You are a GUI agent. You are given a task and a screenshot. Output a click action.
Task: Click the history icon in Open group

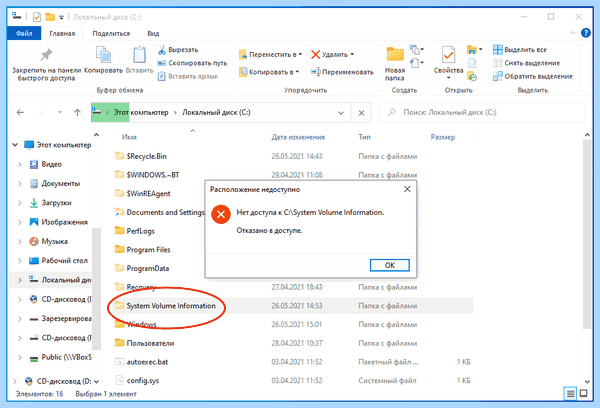click(472, 77)
